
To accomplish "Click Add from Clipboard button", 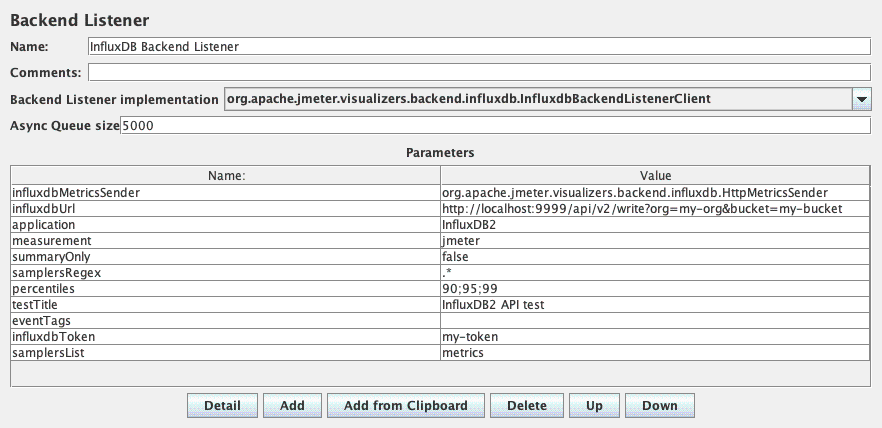I will tap(405, 406).
